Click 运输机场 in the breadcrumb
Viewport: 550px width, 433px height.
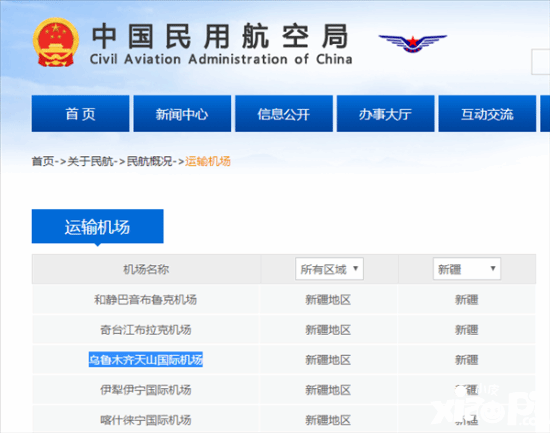[x=208, y=161]
